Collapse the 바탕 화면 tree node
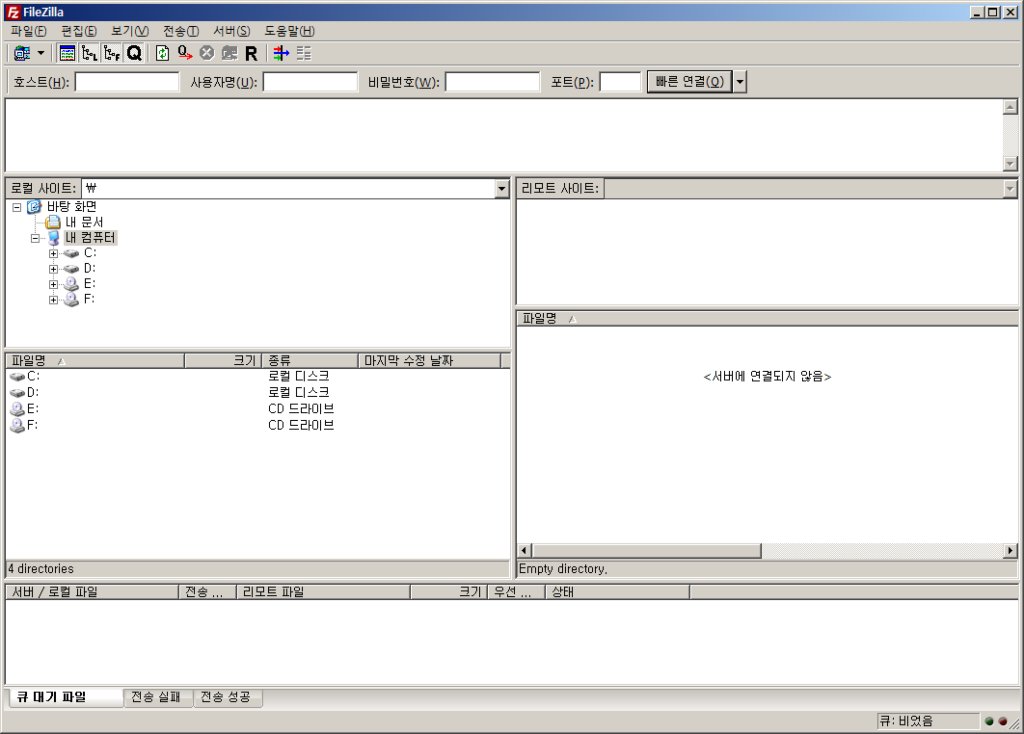This screenshot has height=734, width=1024. [17, 207]
